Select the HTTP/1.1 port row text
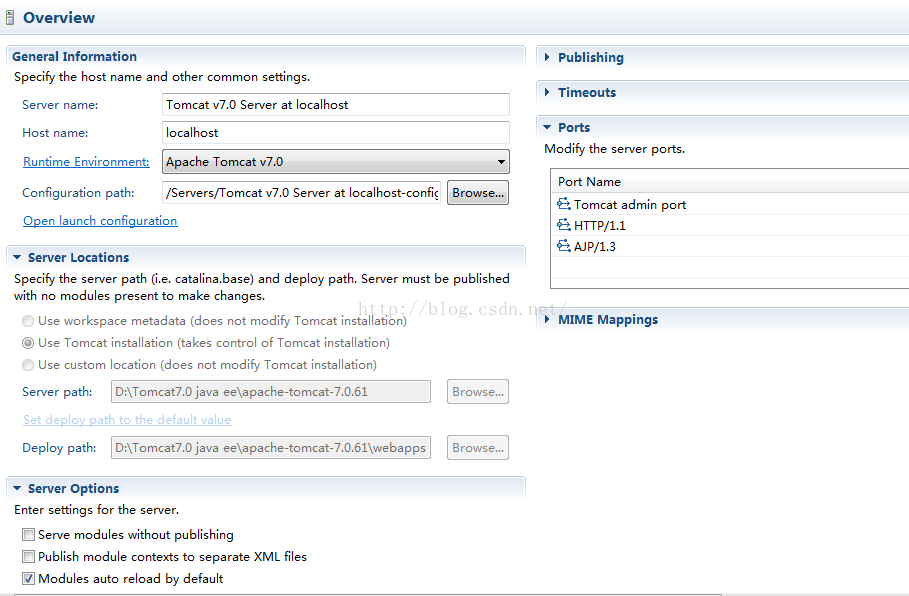Viewport: 909px width, 596px height. tap(599, 226)
